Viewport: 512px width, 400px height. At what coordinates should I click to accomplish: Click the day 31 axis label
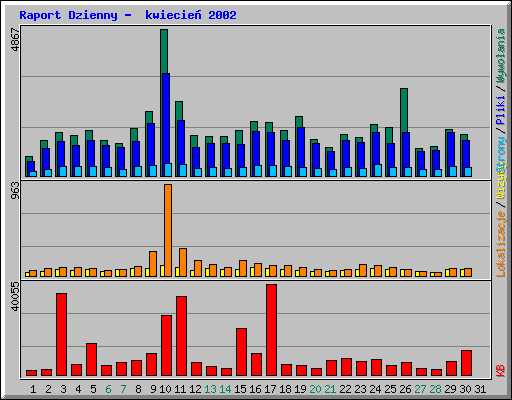pyautogui.click(x=480, y=389)
